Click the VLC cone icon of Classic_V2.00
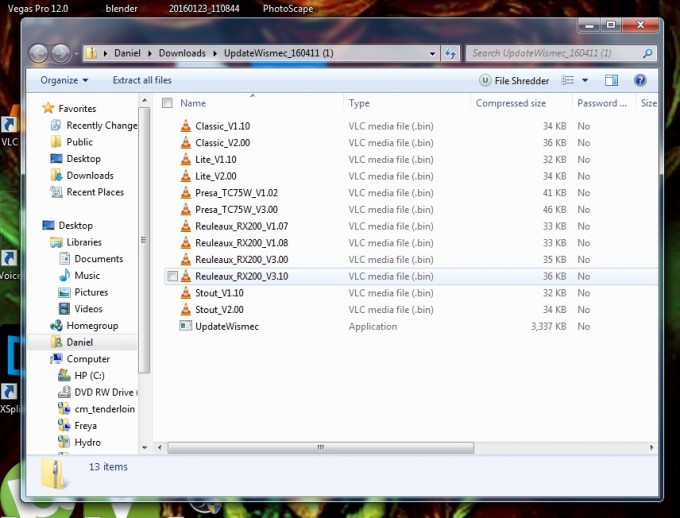Image resolution: width=680 pixels, height=518 pixels. coord(186,142)
